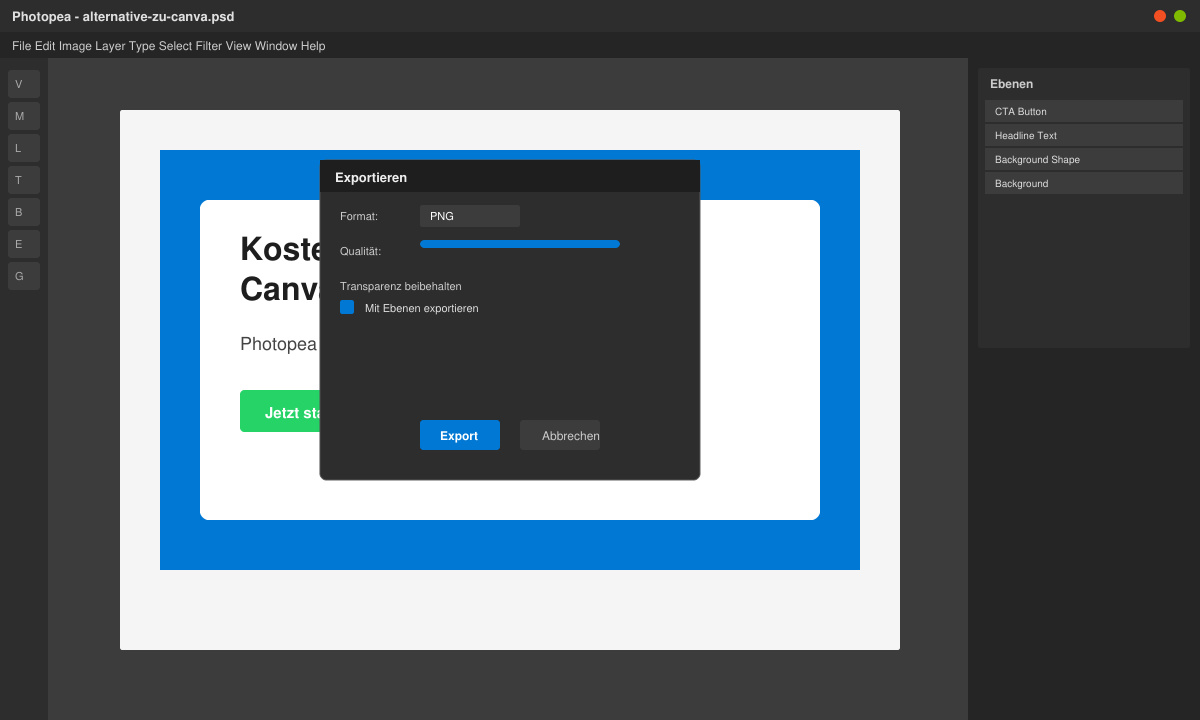Select the CTA Button layer
1200x720 pixels.
pos(1084,111)
